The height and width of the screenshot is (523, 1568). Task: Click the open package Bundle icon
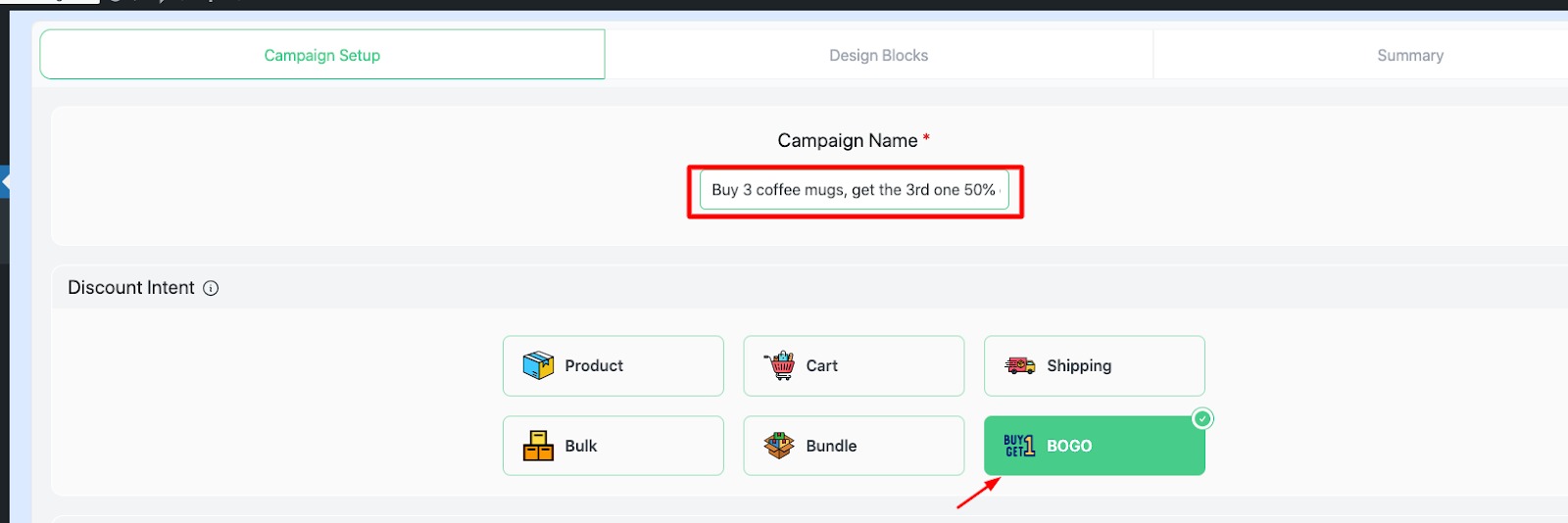(779, 446)
